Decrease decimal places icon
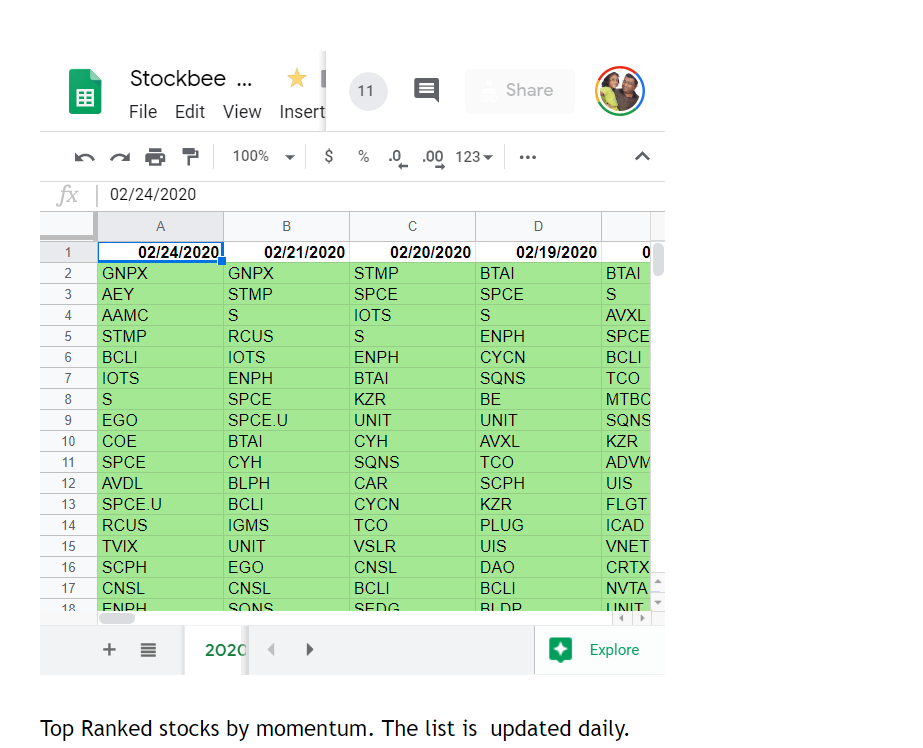923x748 pixels. [x=398, y=158]
